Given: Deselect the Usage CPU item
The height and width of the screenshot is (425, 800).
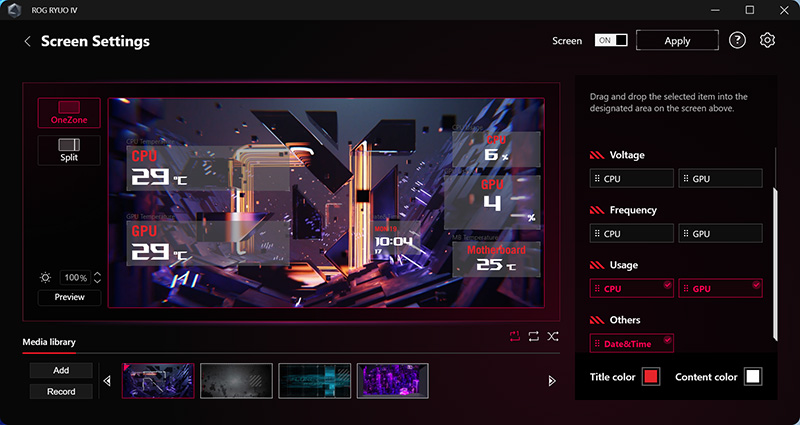Looking at the screenshot, I should (632, 288).
